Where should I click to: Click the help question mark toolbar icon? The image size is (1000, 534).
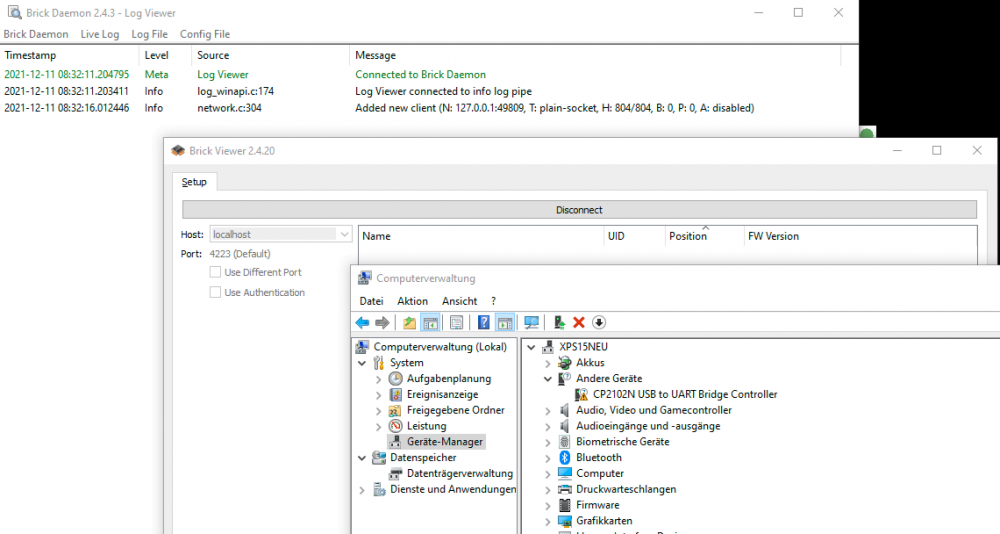tap(483, 322)
